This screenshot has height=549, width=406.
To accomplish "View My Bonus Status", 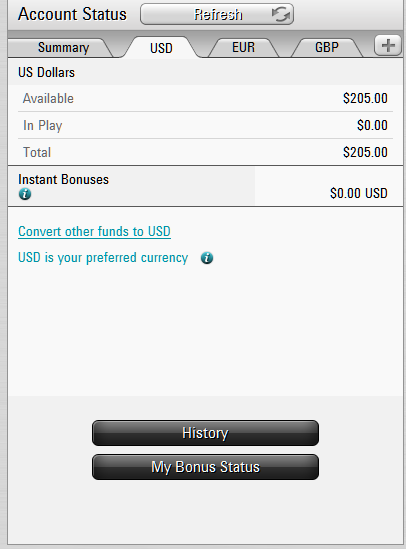I will click(x=205, y=467).
